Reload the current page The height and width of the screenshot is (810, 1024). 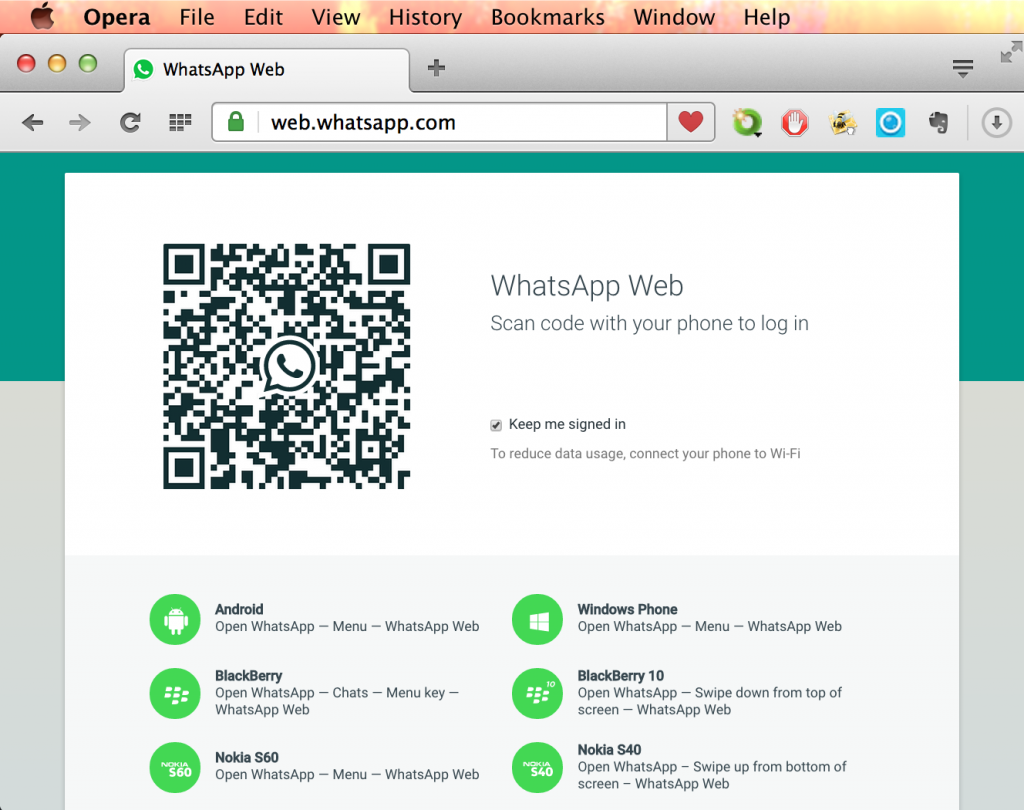(130, 122)
